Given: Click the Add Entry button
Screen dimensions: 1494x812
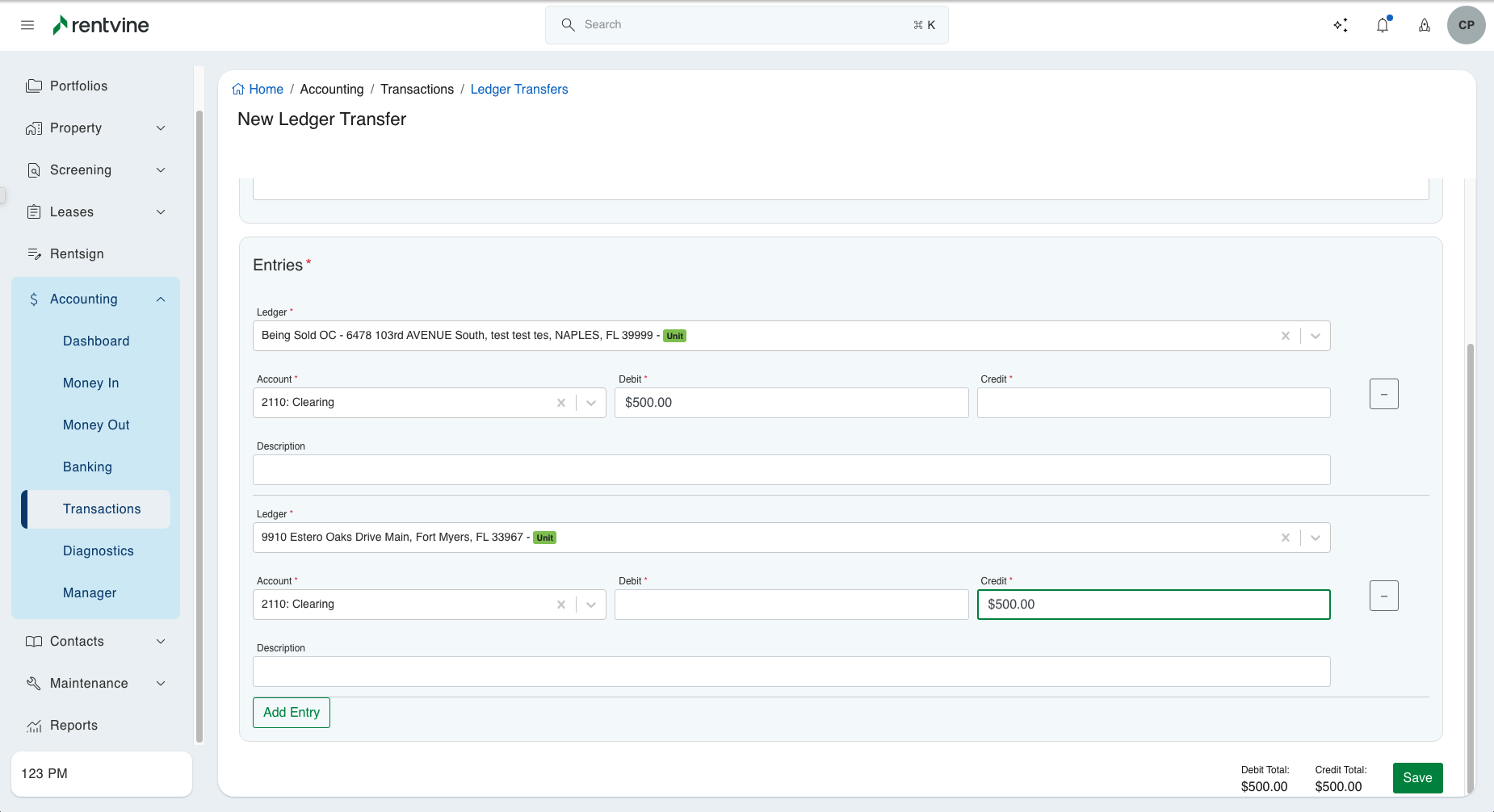Looking at the screenshot, I should coord(292,713).
